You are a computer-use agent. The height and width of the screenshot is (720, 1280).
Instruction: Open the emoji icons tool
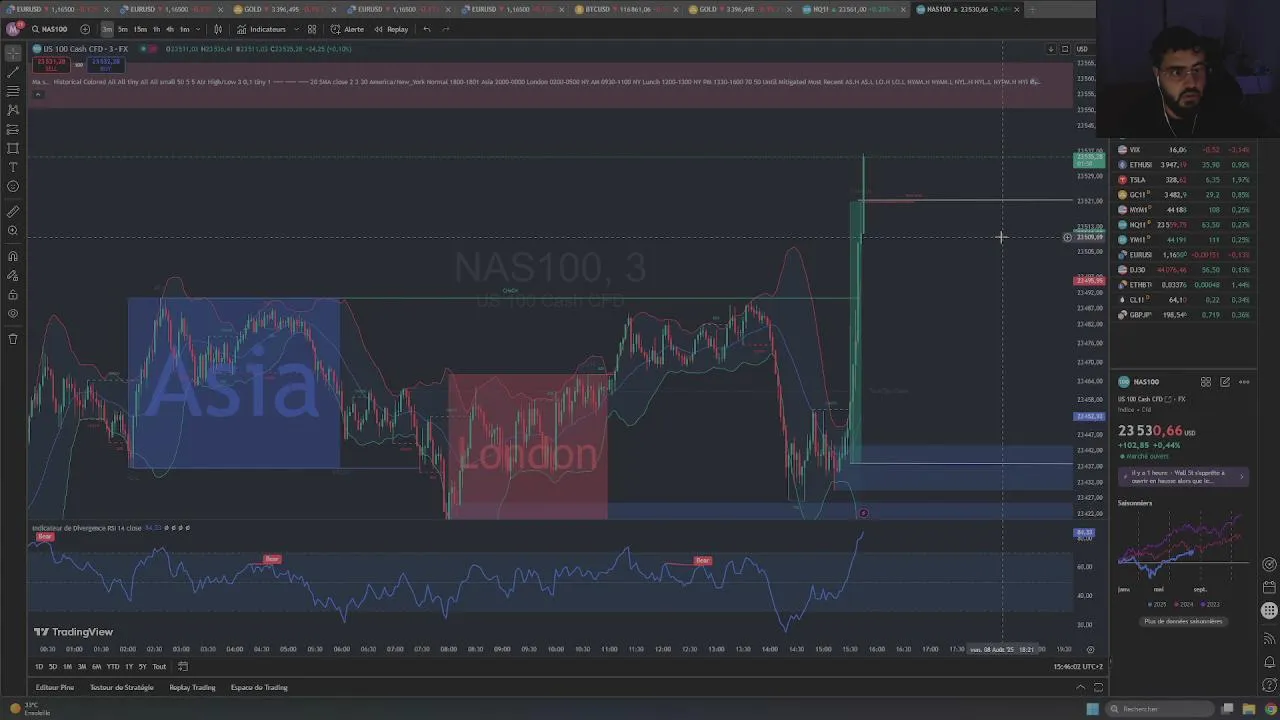point(13,186)
